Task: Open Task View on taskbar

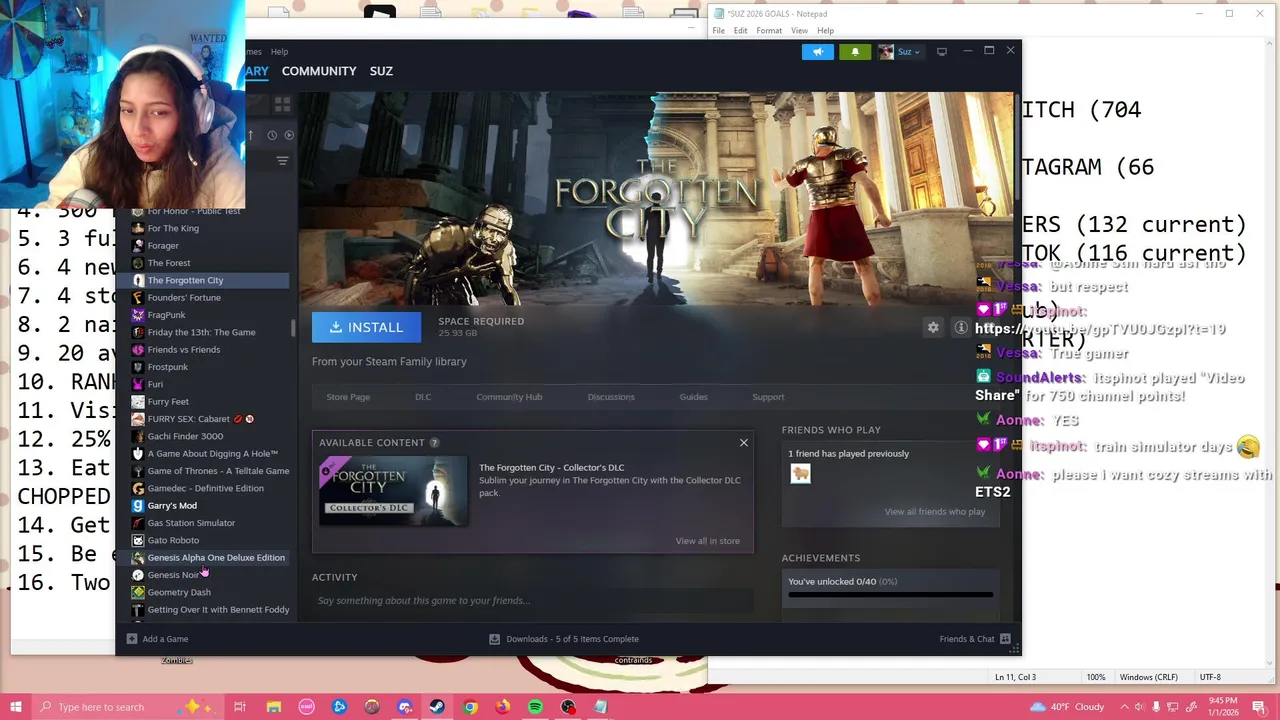Action: click(240, 707)
